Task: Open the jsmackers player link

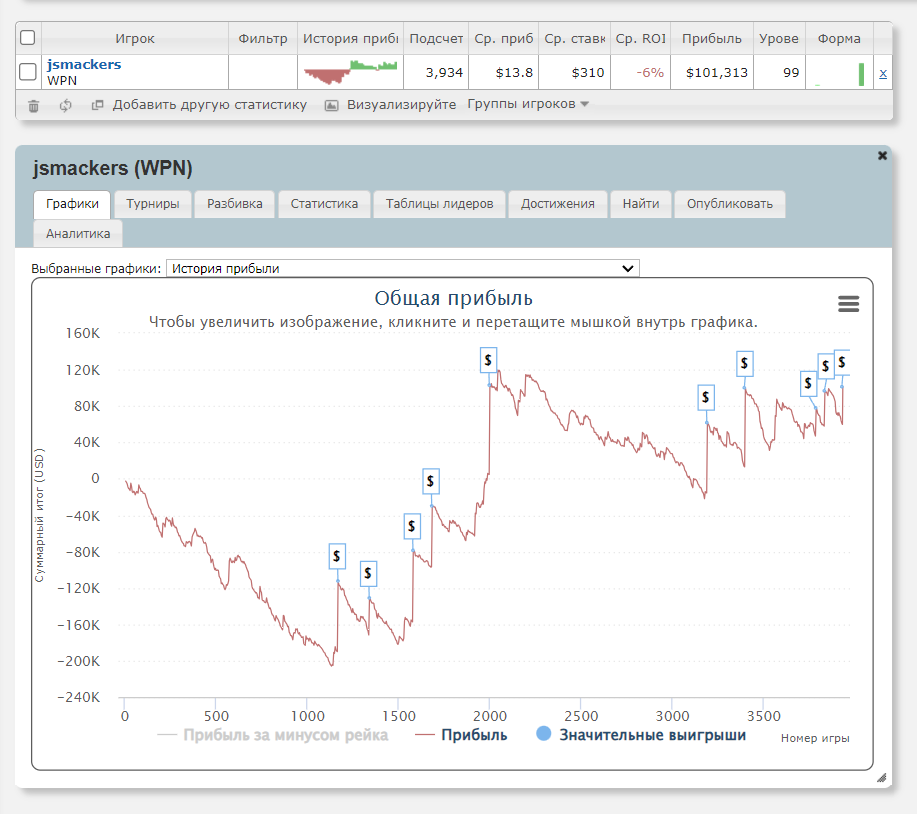Action: tap(84, 65)
